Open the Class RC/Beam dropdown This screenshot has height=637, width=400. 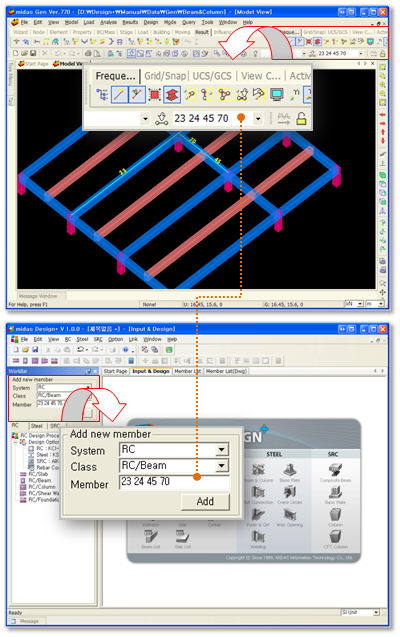[x=221, y=466]
